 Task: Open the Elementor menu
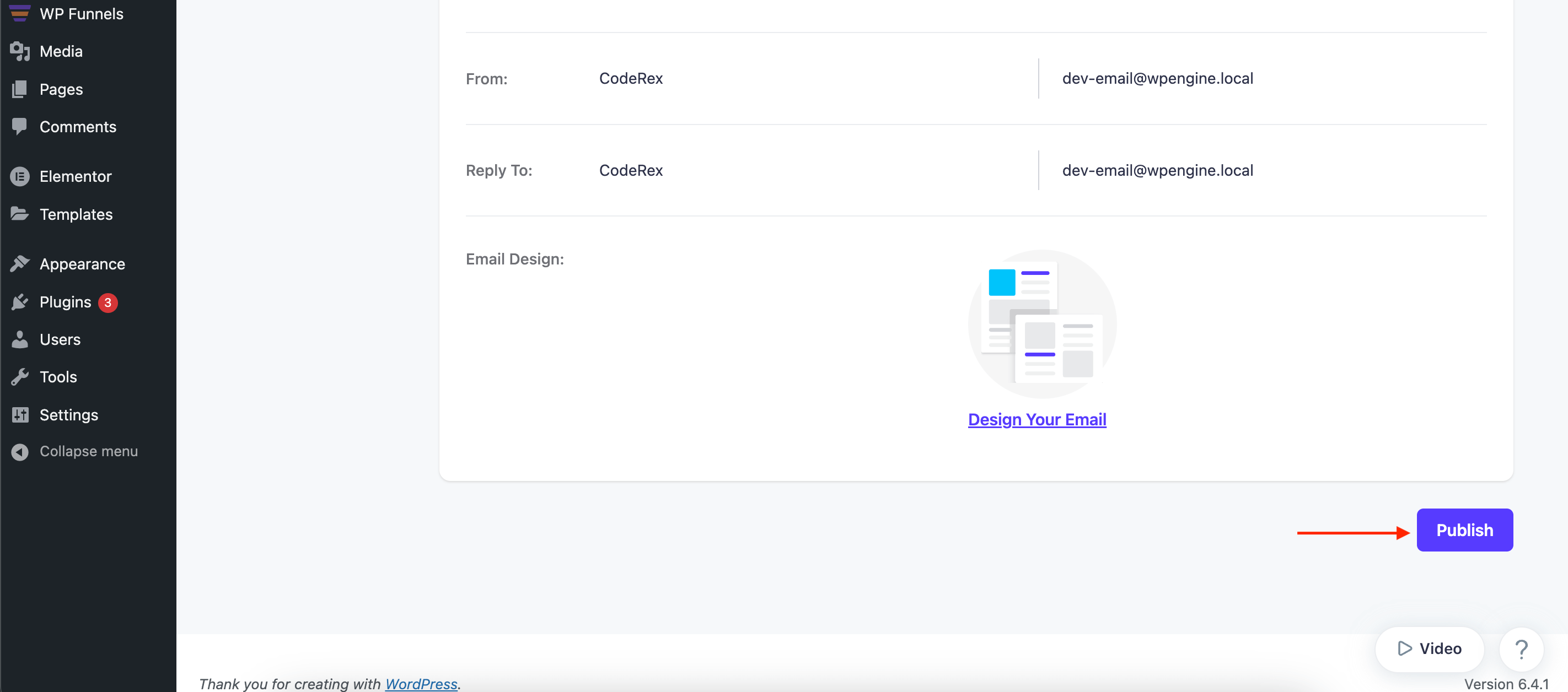(x=76, y=176)
